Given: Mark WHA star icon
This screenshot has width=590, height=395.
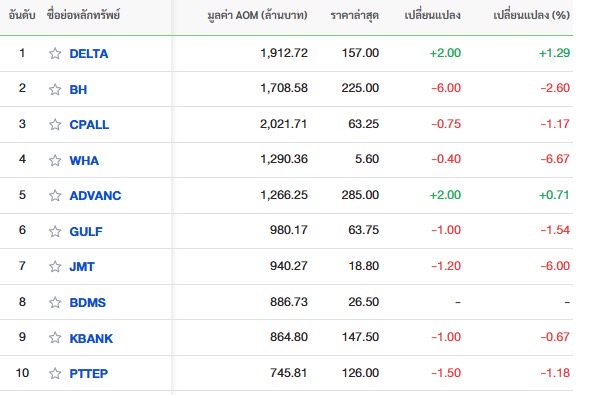Looking at the screenshot, I should click(55, 161).
